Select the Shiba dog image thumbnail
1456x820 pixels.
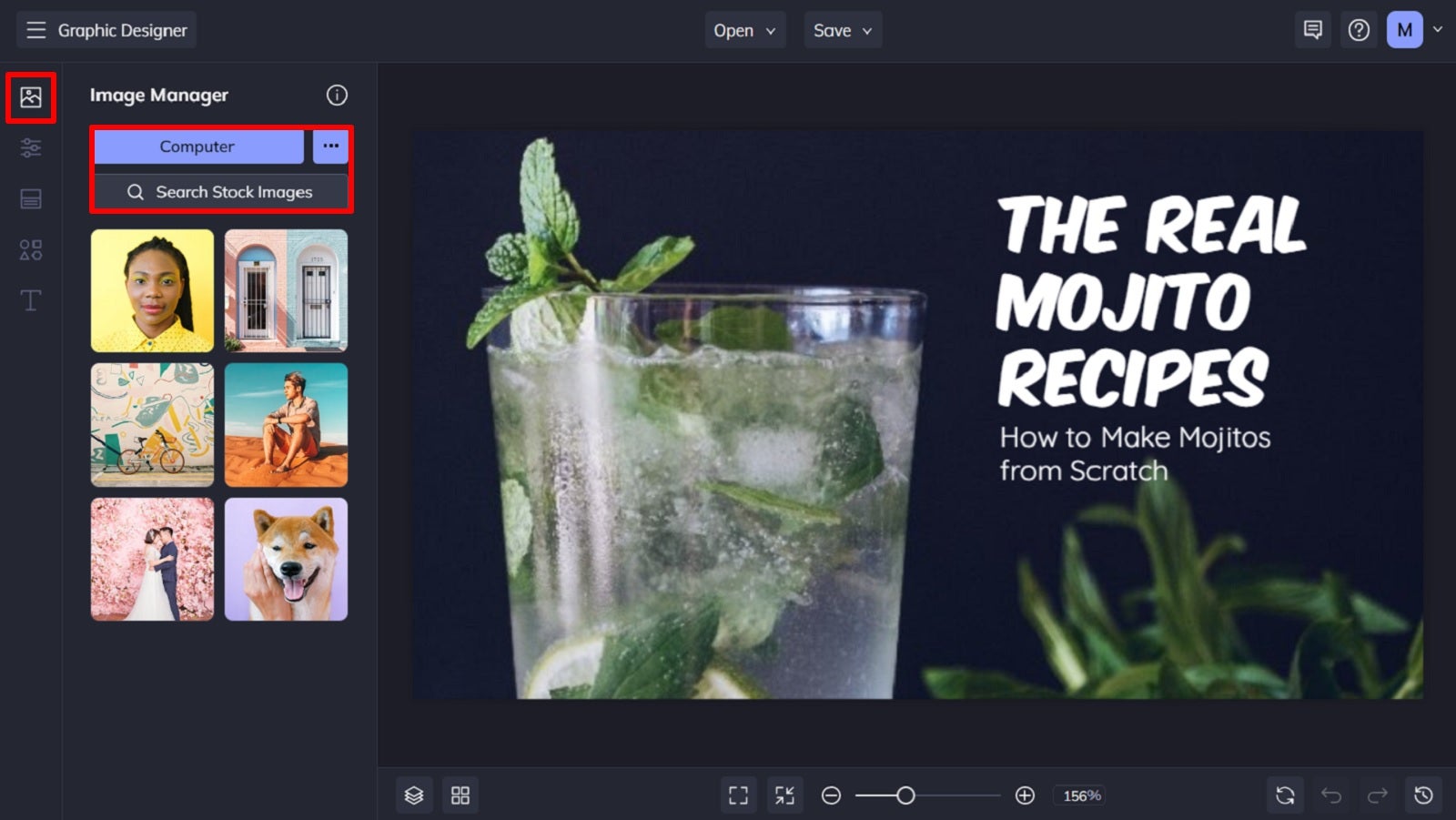click(x=286, y=560)
